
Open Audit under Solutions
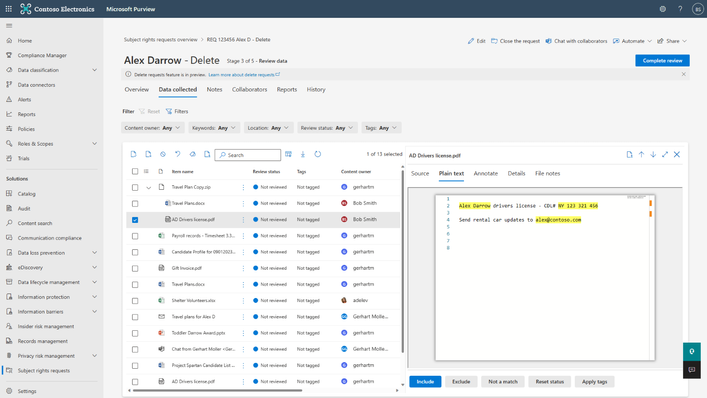tap(24, 209)
